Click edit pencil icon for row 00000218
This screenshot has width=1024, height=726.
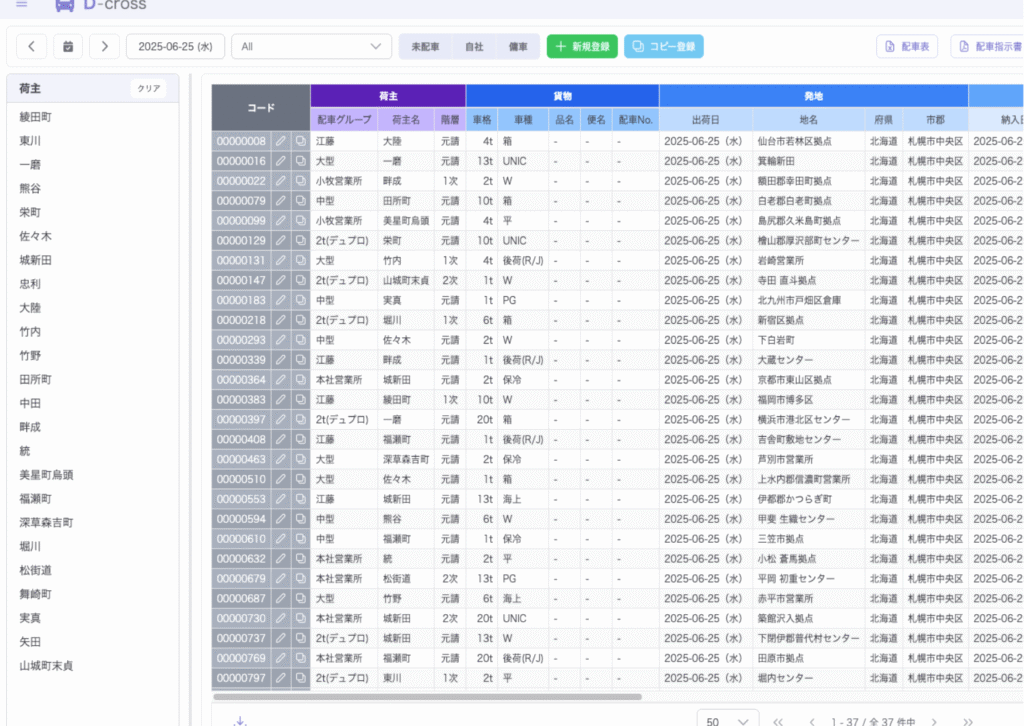pyautogui.click(x=281, y=320)
